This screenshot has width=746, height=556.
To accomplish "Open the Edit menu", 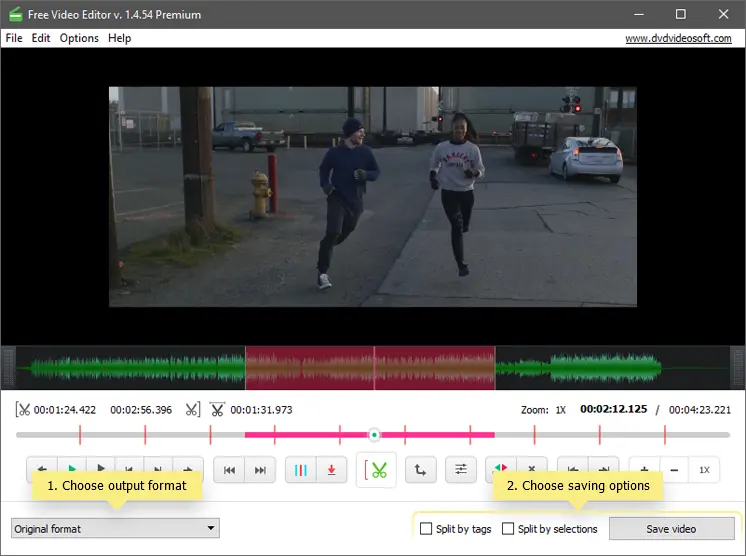I will pyautogui.click(x=41, y=38).
